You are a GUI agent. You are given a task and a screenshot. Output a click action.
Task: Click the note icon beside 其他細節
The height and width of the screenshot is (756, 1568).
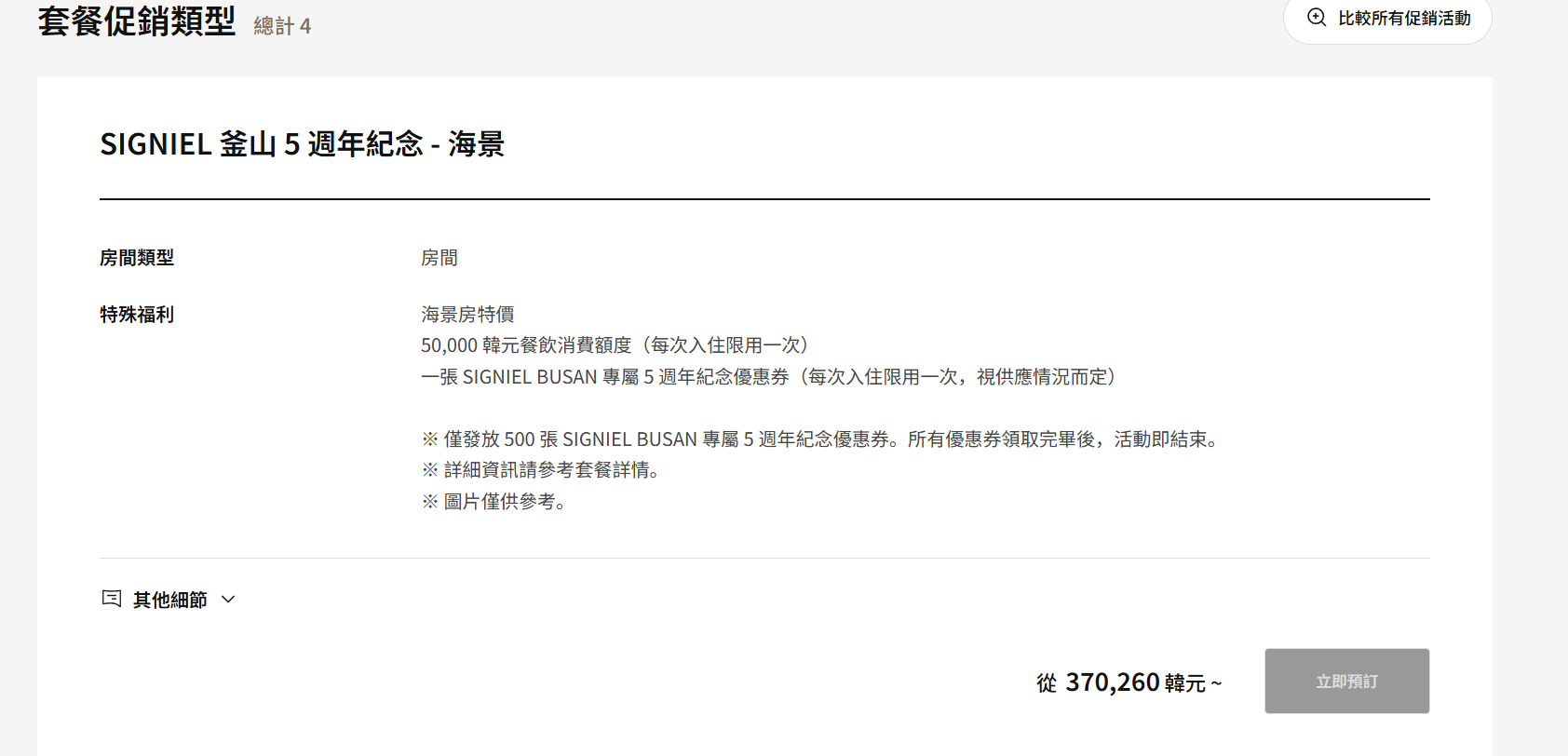(x=112, y=599)
